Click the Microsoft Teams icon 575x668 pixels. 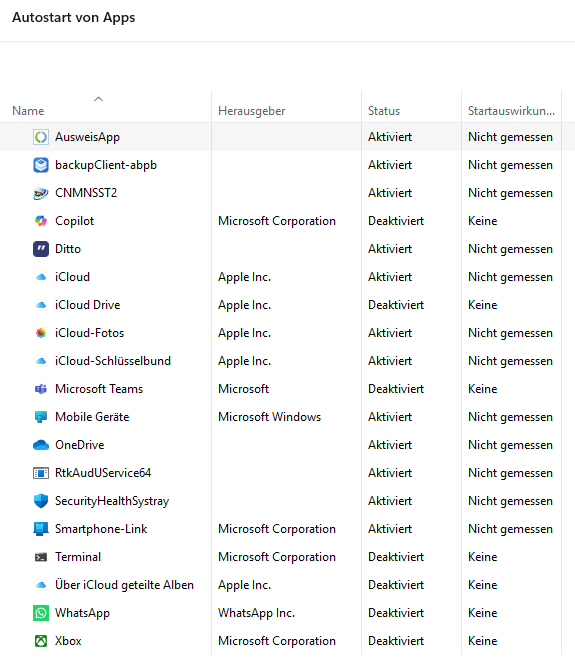41,389
